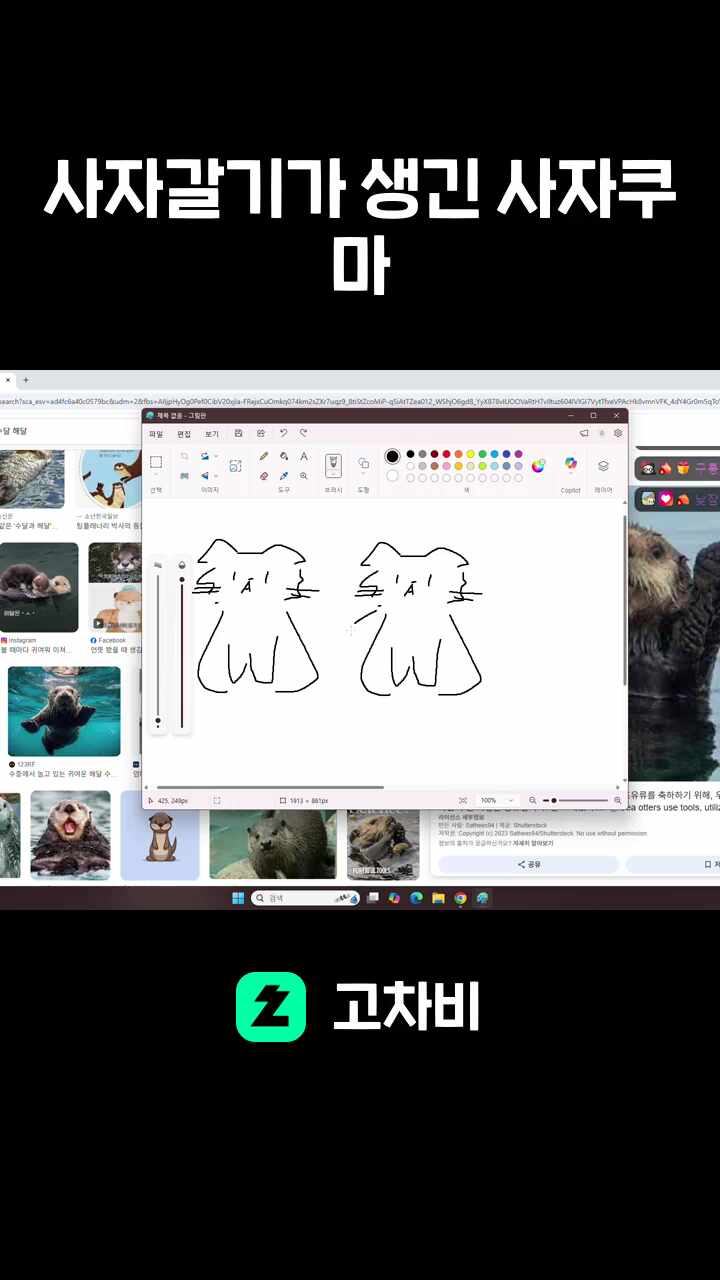Click the Redo arrow in Paint
The image size is (720, 1280).
pyautogui.click(x=303, y=433)
